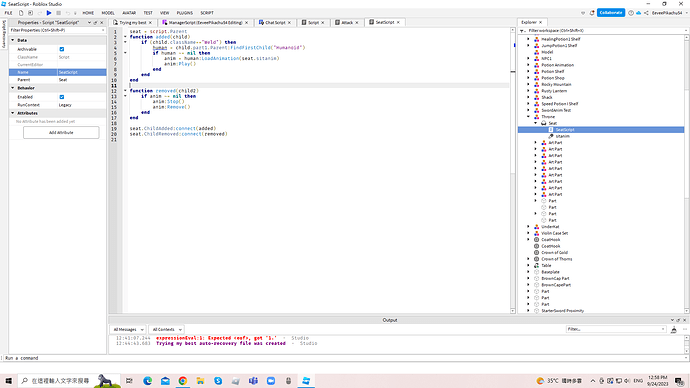This screenshot has height=388, width=690.
Task: Switch to the Trying my best tab
Action: click(x=132, y=22)
